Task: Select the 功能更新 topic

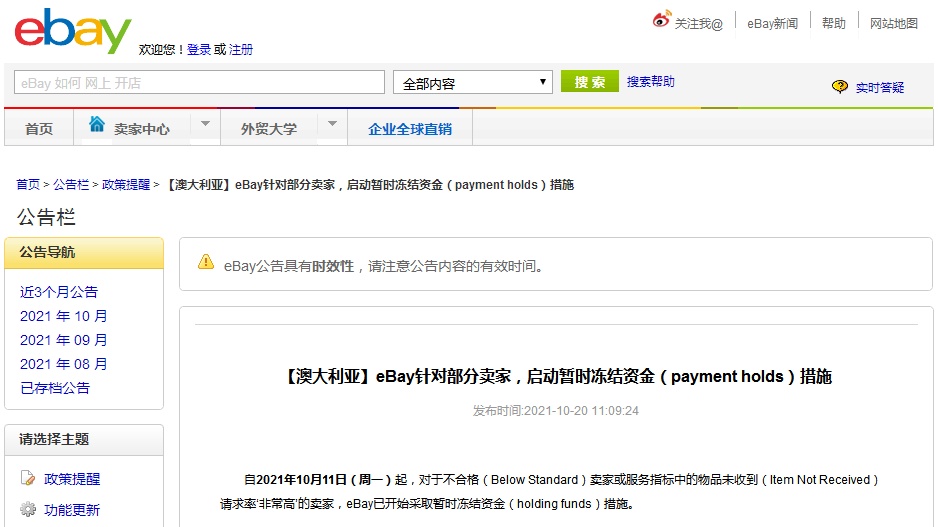Action: coord(72,510)
